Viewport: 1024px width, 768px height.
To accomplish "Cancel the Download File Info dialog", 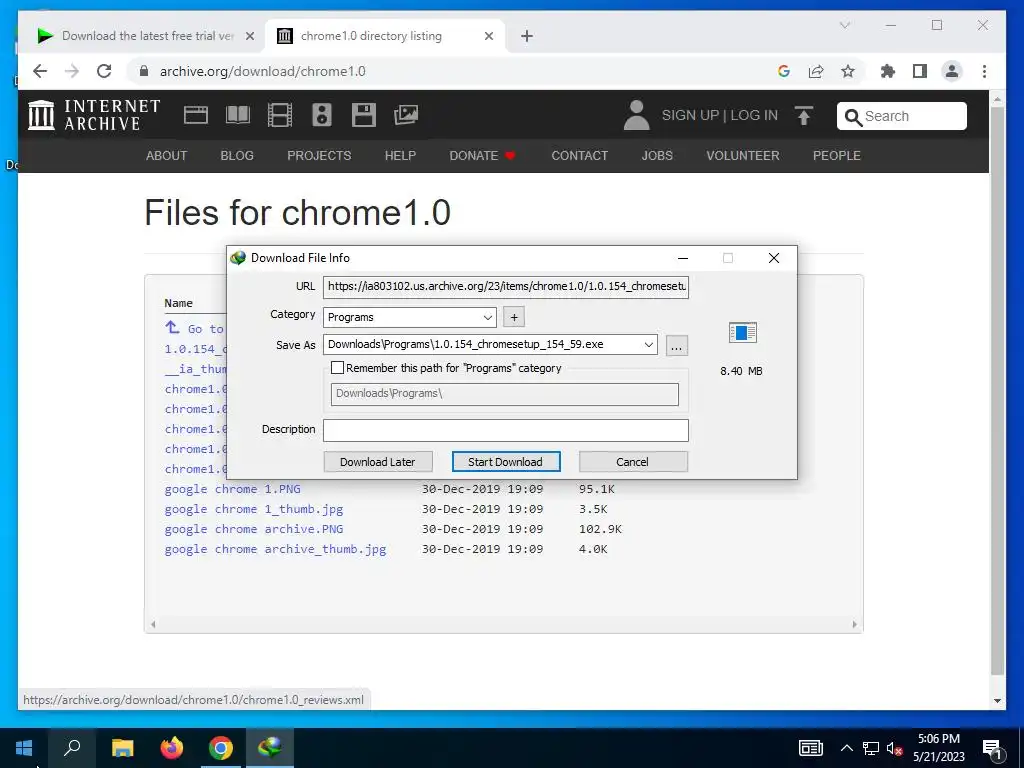I will [633, 462].
